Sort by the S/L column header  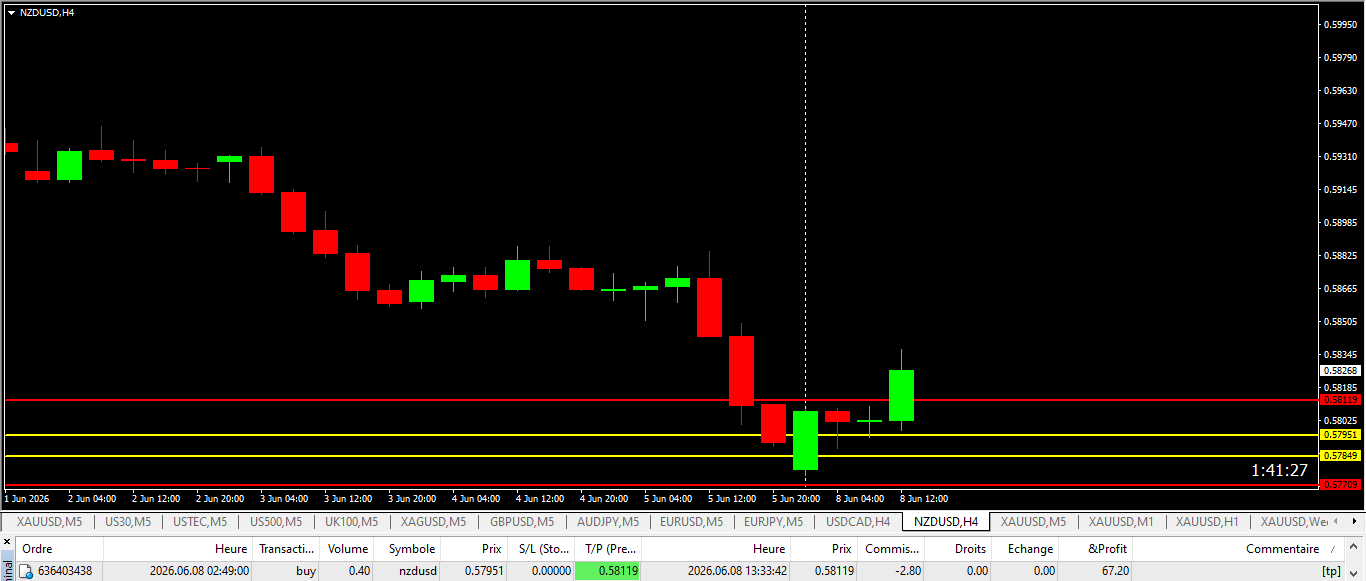[541, 549]
